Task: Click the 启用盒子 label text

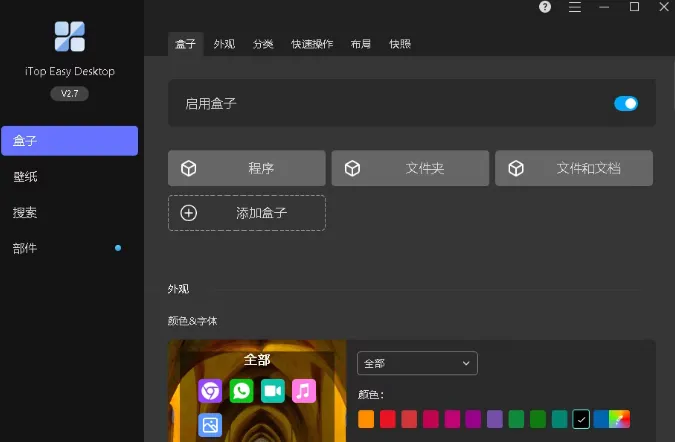Action: (x=211, y=104)
